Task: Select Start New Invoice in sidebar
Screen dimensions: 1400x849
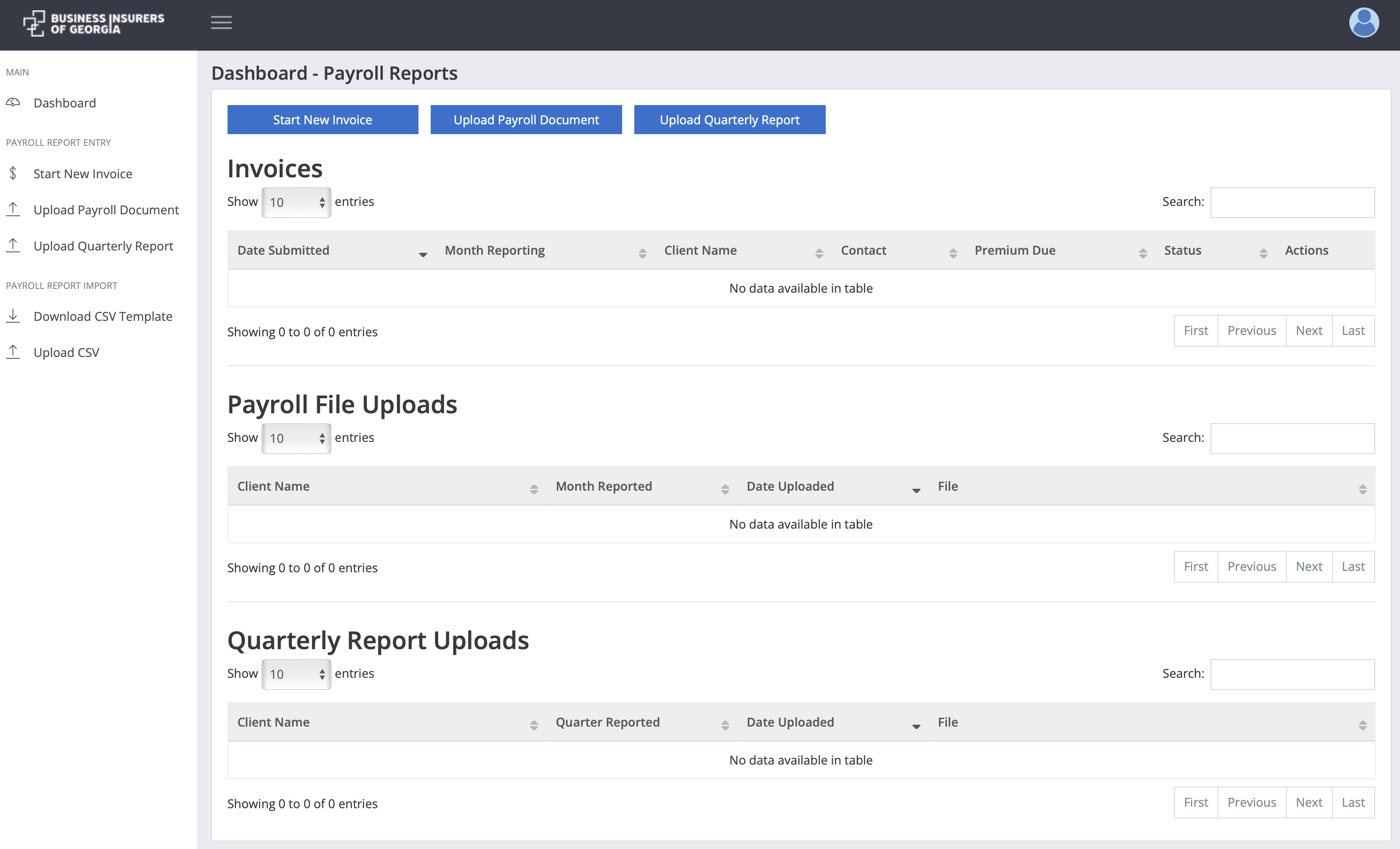Action: pyautogui.click(x=83, y=174)
